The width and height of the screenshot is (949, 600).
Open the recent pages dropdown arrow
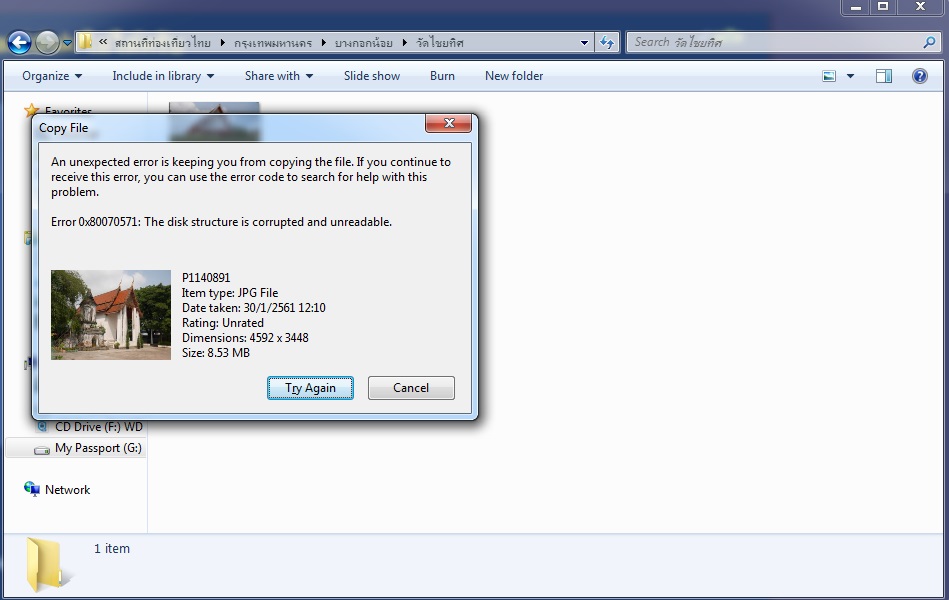coord(67,42)
